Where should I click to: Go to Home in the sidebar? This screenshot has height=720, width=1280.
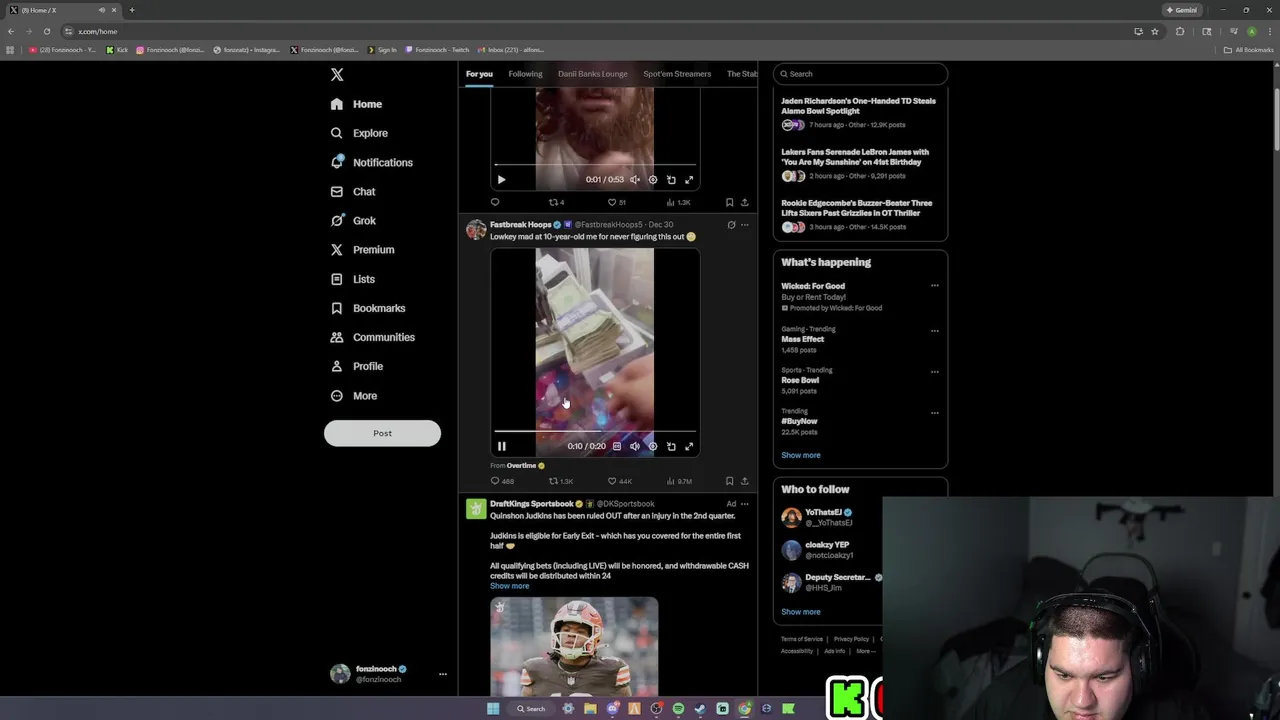356,104
